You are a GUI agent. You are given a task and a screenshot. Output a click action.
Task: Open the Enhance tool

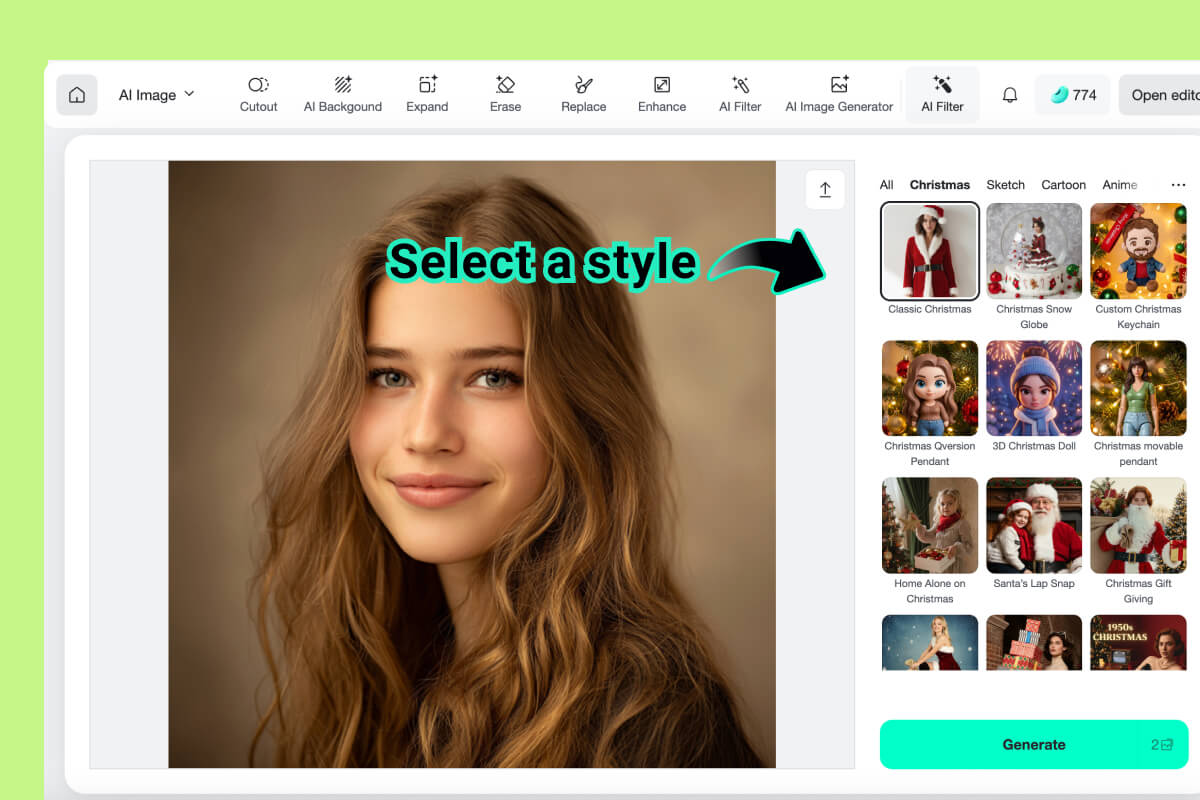(661, 95)
